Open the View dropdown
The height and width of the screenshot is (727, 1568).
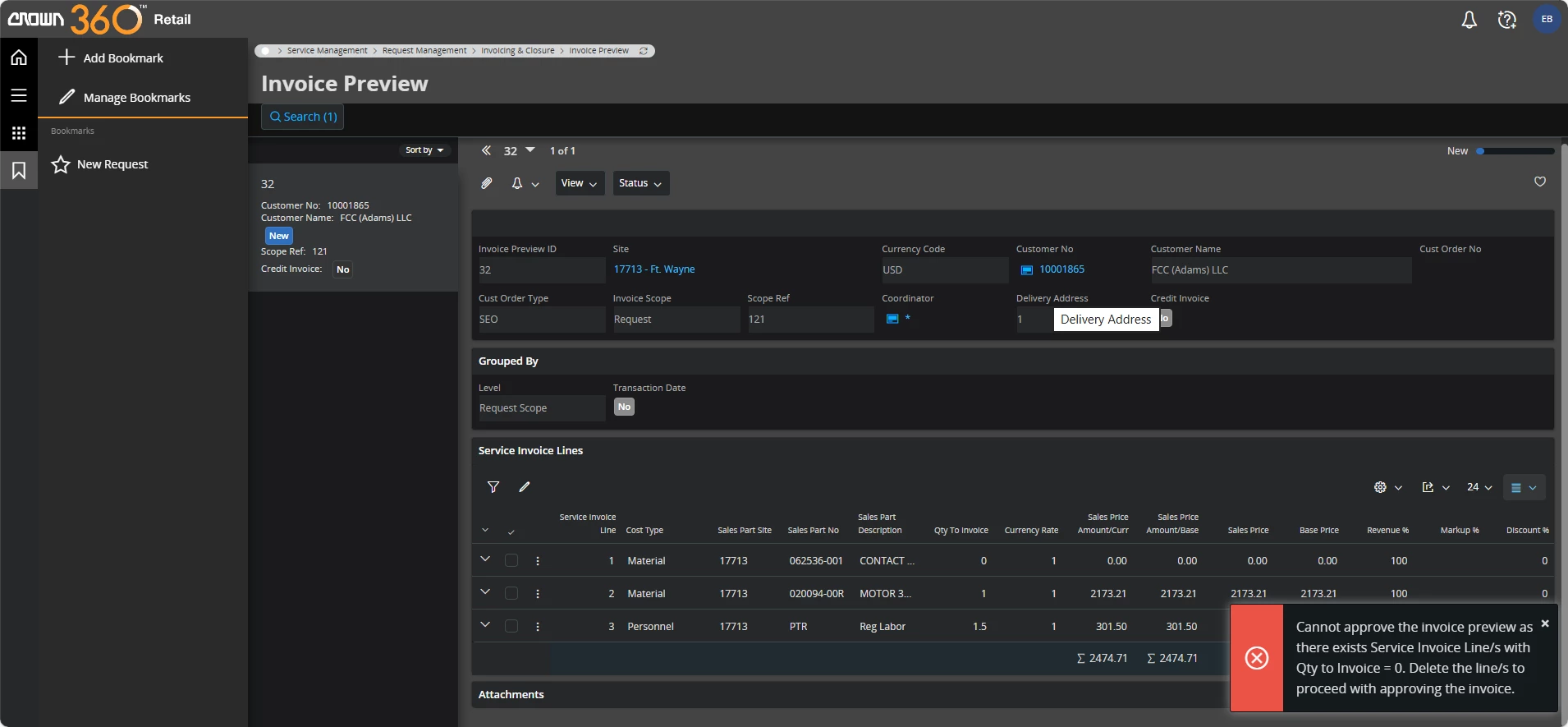tap(579, 183)
